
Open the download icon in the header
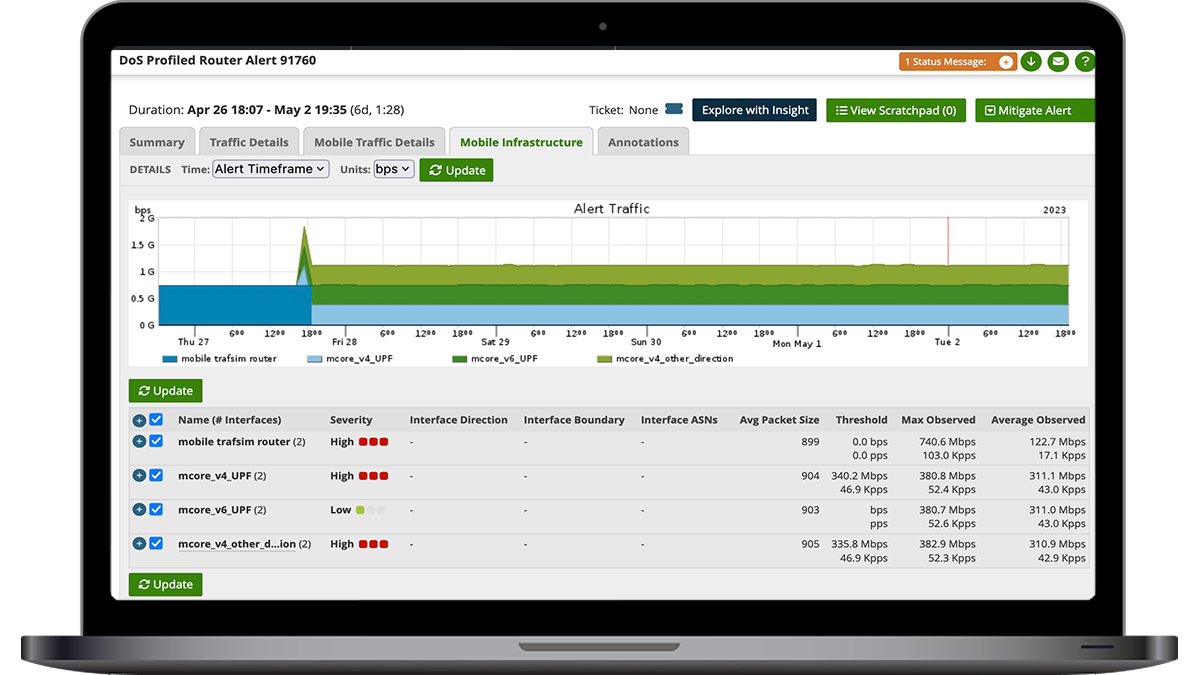[x=1031, y=61]
